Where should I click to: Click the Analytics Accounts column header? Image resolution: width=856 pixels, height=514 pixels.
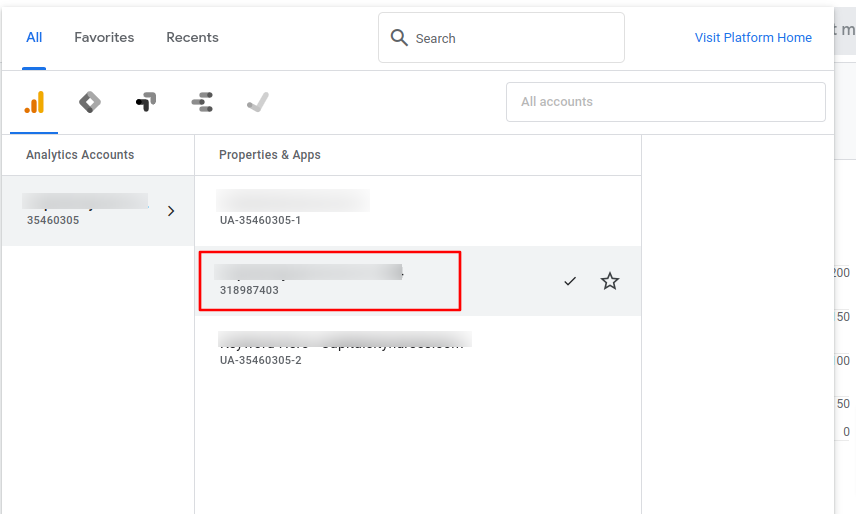(x=80, y=155)
